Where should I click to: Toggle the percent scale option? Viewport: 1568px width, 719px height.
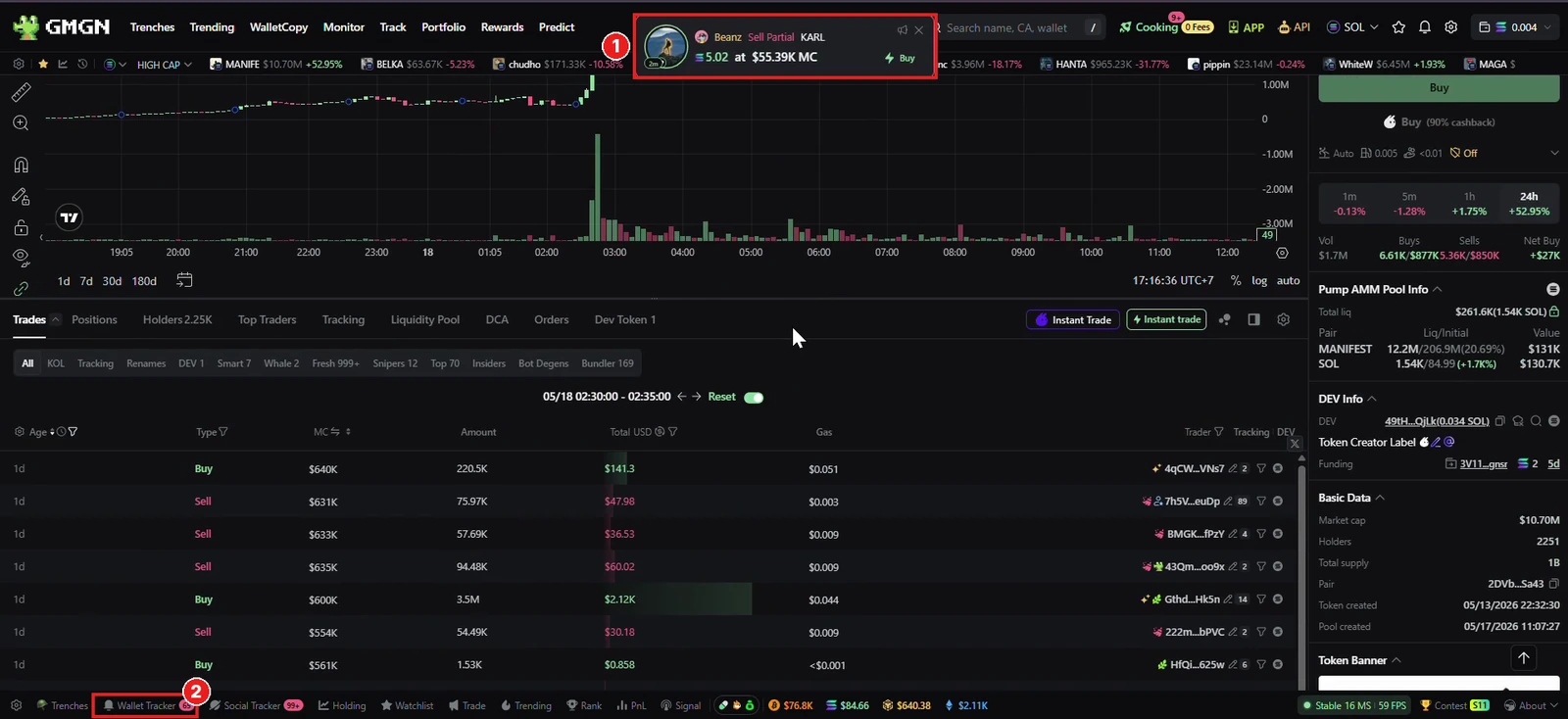pos(1236,280)
